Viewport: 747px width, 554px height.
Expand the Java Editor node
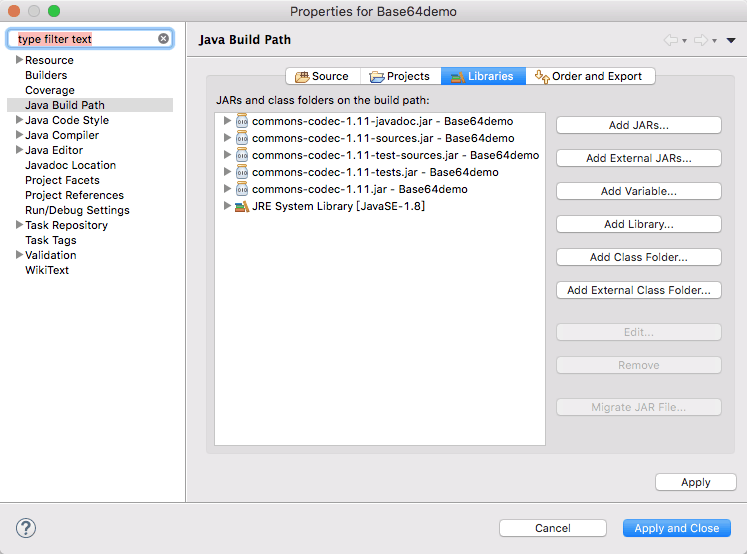(20, 150)
